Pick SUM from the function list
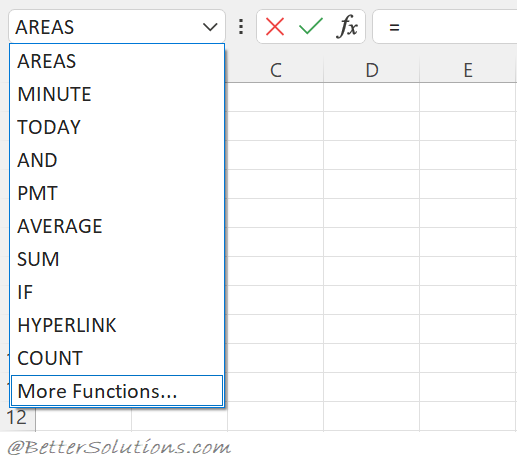517x465 pixels. coord(117,259)
